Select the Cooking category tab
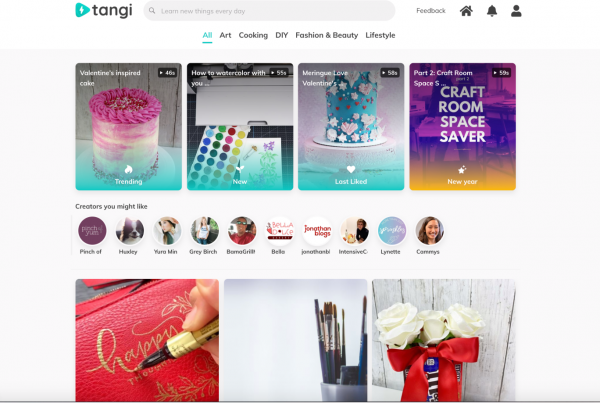This screenshot has height=403, width=600. [253, 35]
